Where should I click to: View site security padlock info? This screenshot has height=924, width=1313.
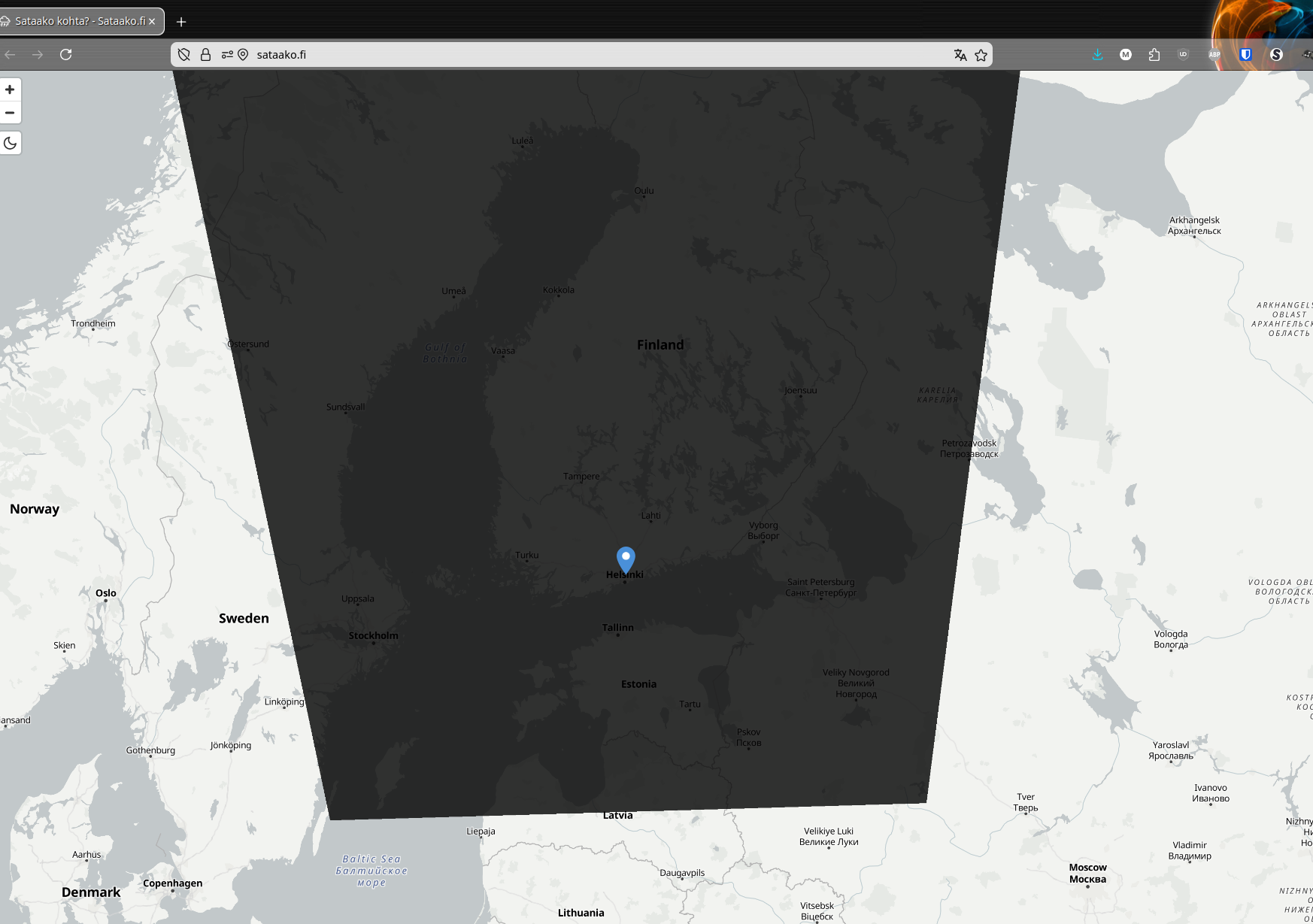(x=205, y=55)
